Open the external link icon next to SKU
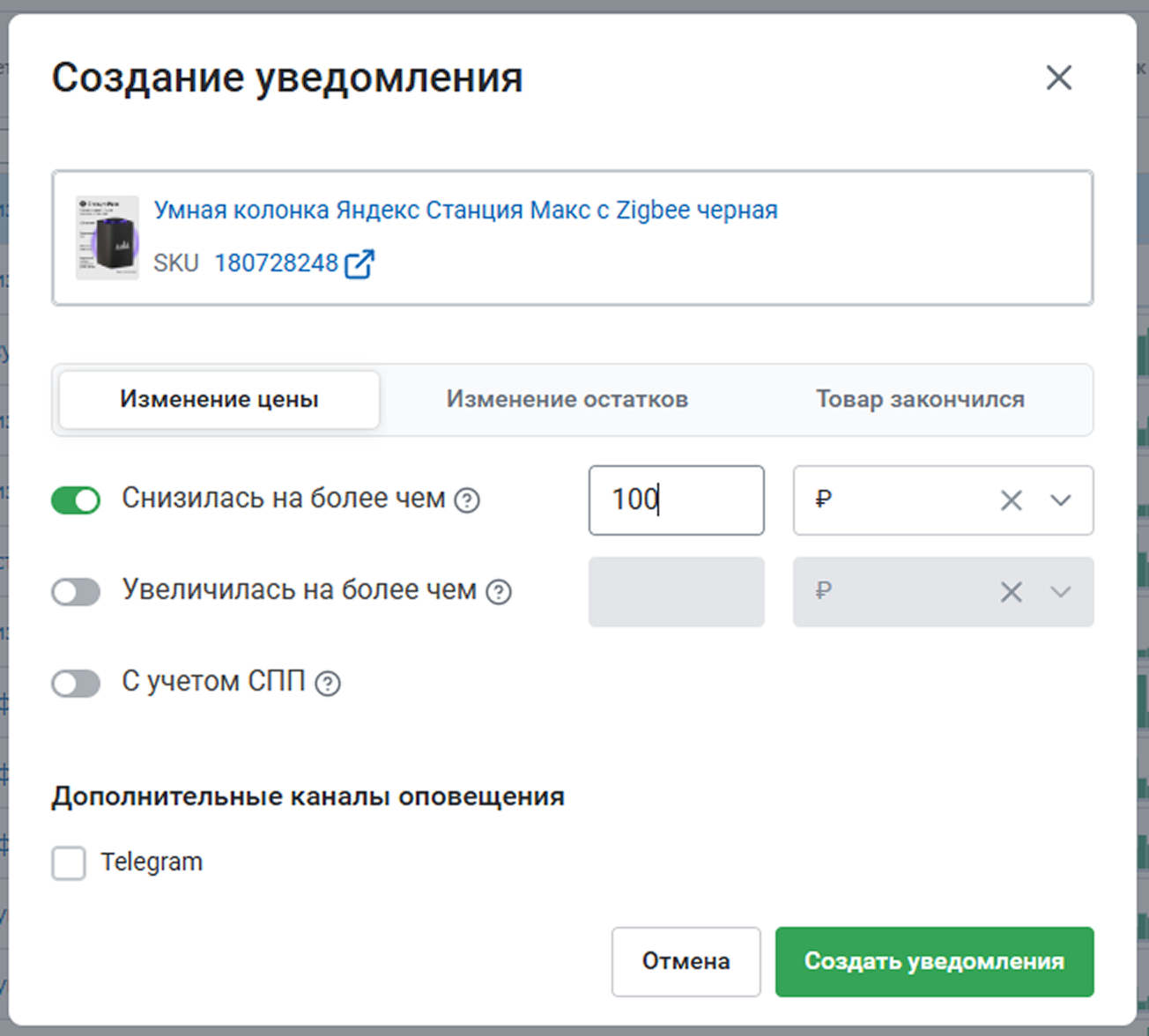This screenshot has height=1036, width=1149. tap(359, 263)
